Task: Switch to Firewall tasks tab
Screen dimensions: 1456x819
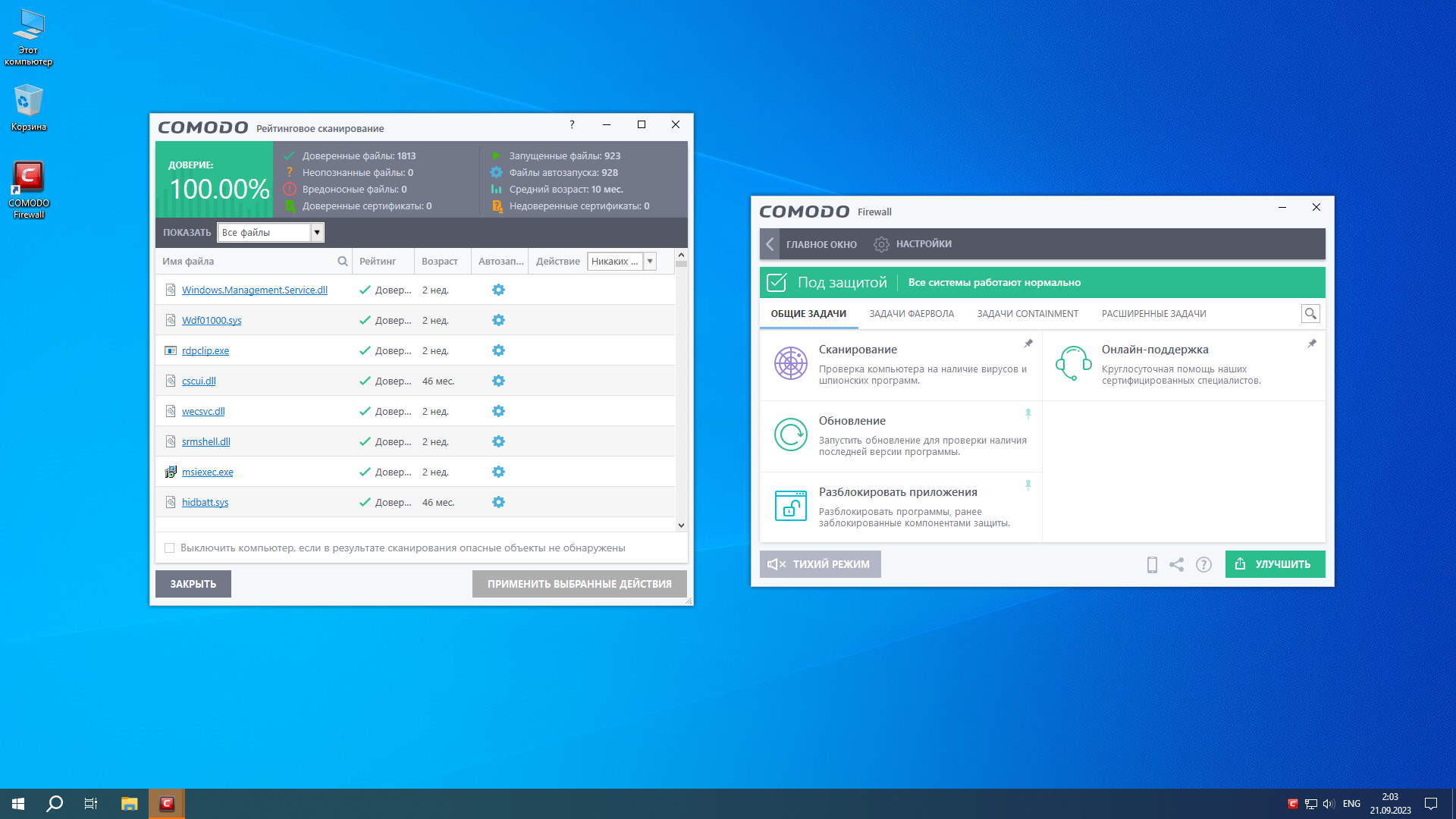Action: pyautogui.click(x=911, y=313)
